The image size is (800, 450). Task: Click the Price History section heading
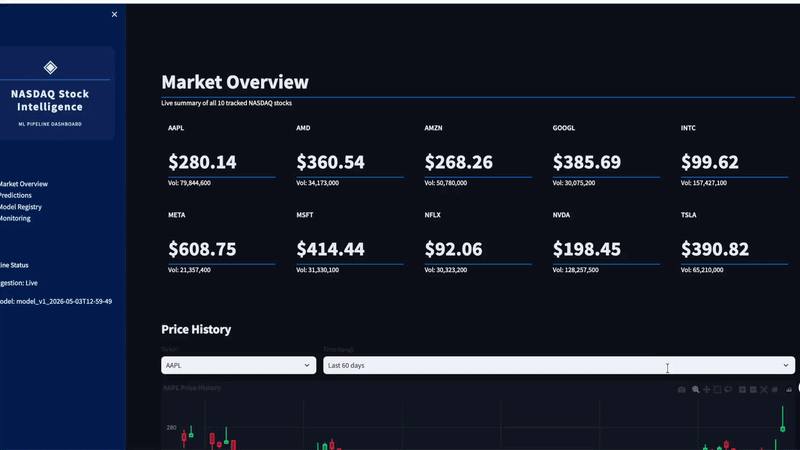[x=196, y=330]
